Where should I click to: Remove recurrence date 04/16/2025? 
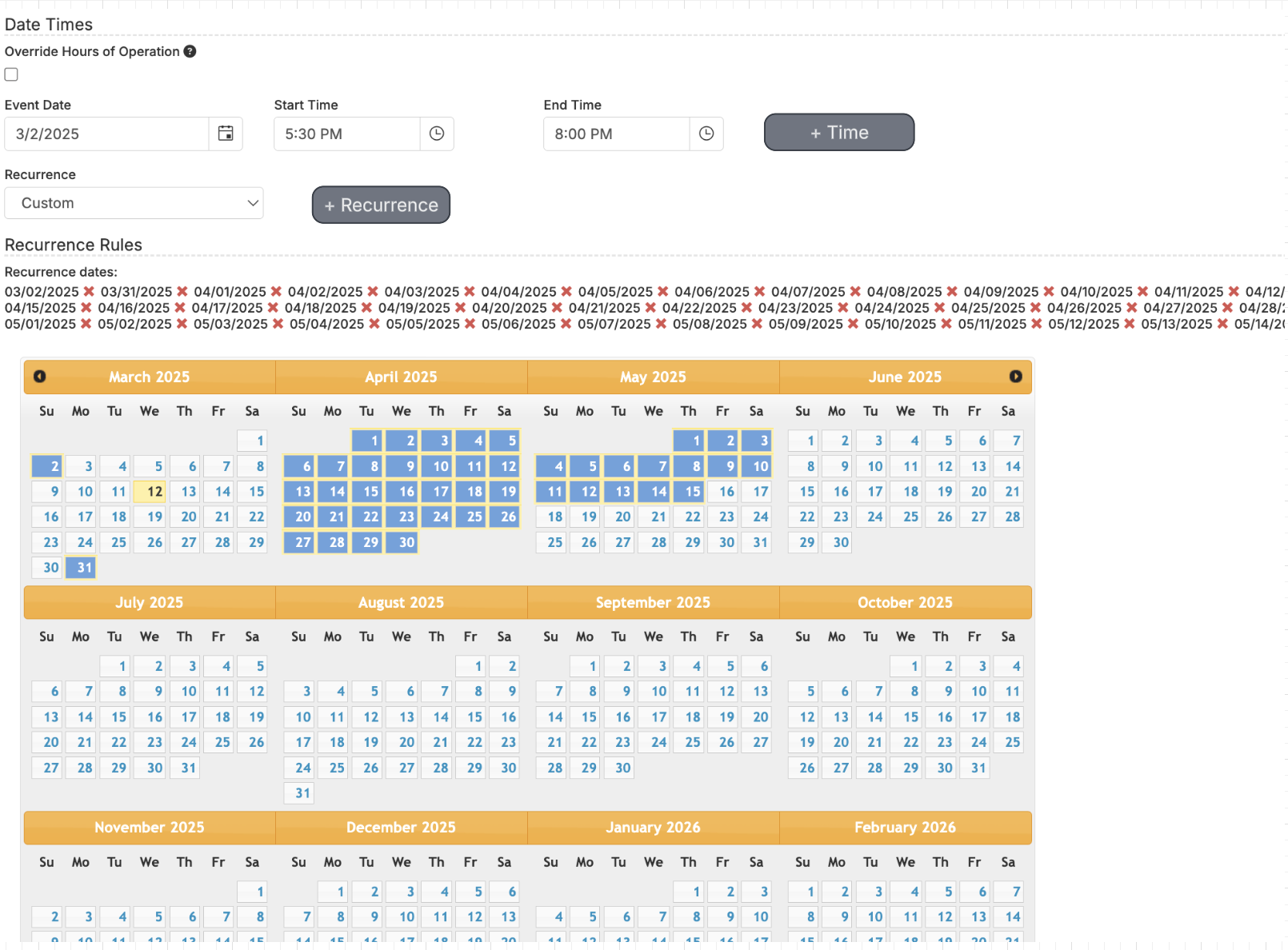pyautogui.click(x=180, y=308)
